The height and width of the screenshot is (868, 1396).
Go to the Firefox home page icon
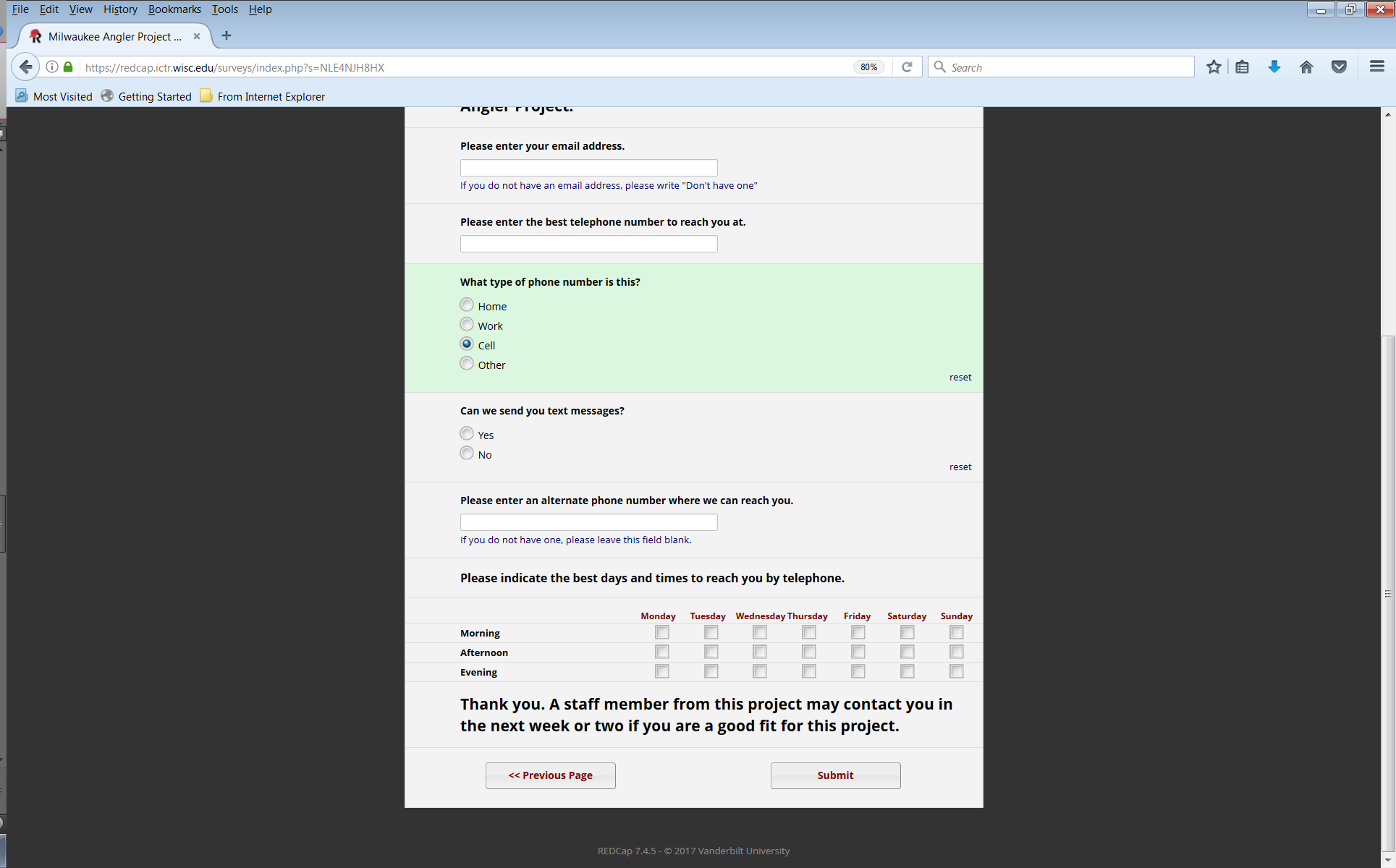coord(1306,67)
